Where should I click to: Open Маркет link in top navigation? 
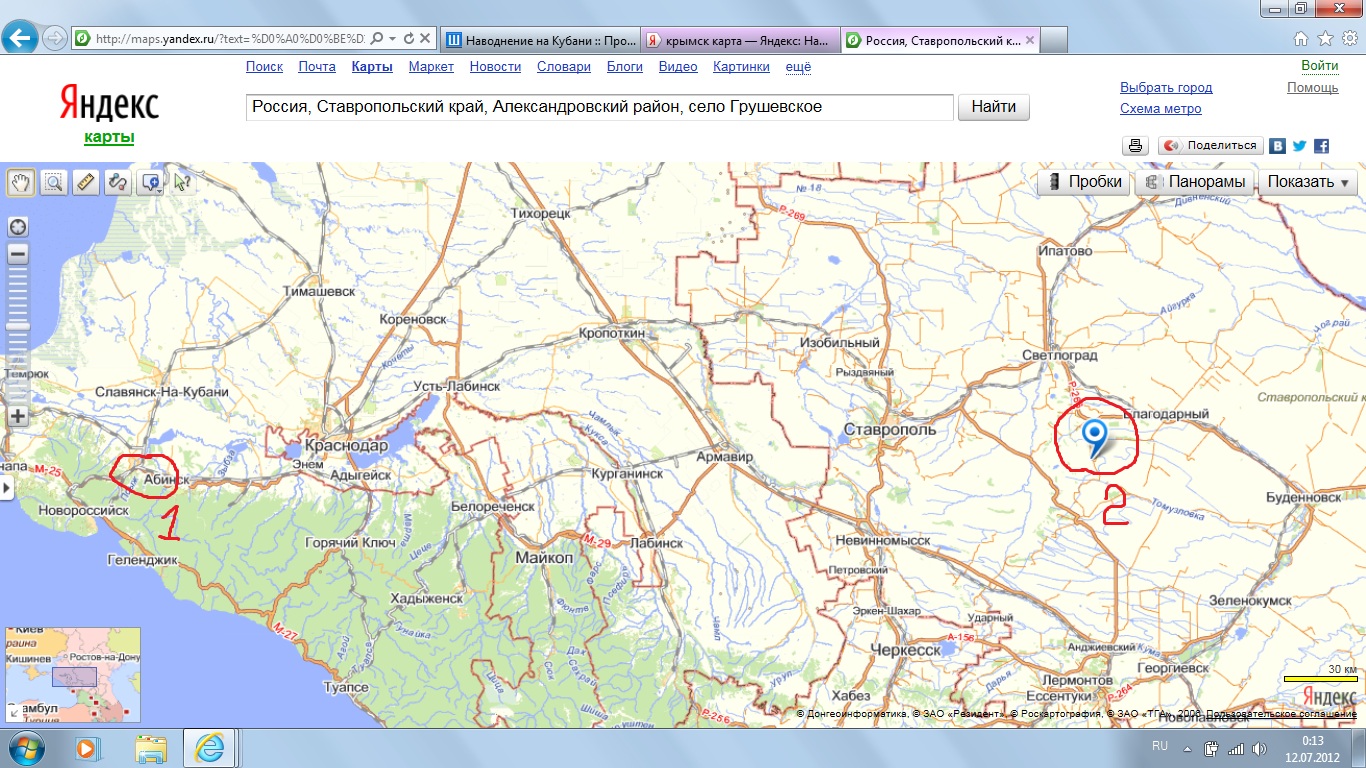[x=431, y=67]
